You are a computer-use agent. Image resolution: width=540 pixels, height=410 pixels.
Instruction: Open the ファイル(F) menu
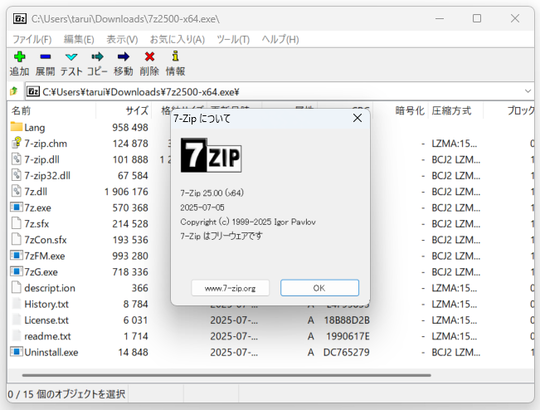(x=32, y=40)
